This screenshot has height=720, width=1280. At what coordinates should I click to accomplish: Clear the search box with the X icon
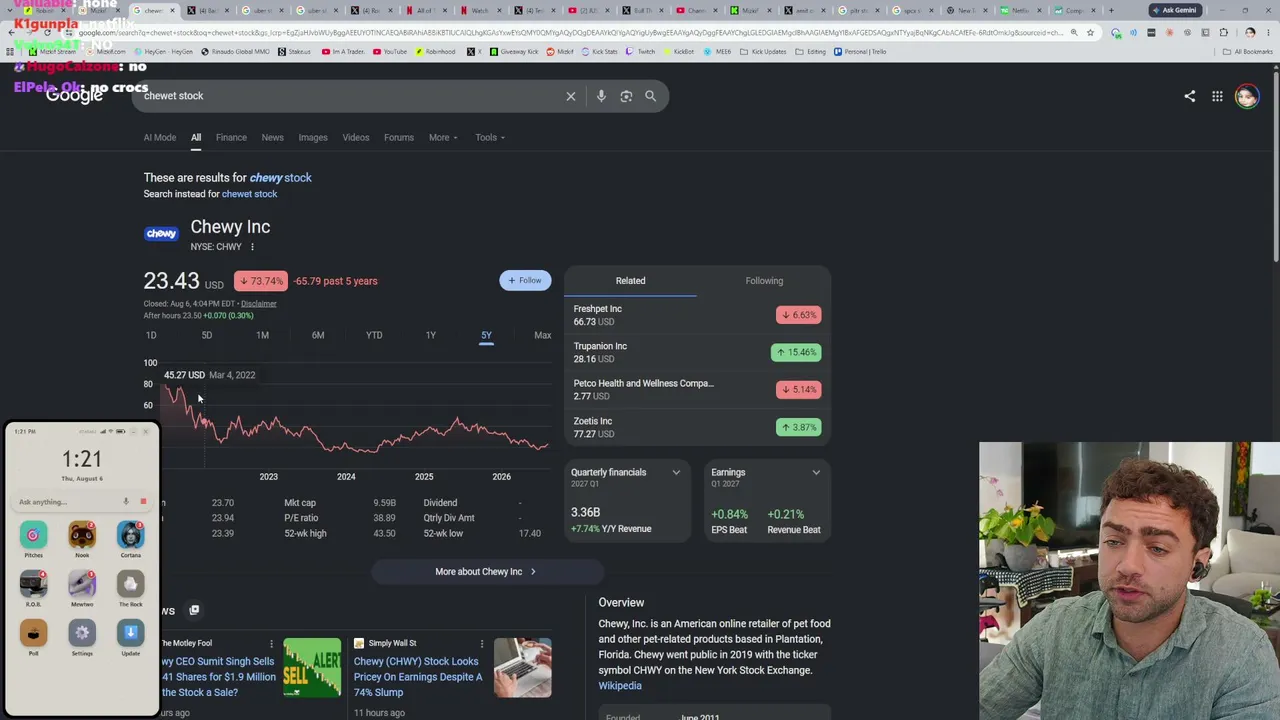tap(571, 96)
